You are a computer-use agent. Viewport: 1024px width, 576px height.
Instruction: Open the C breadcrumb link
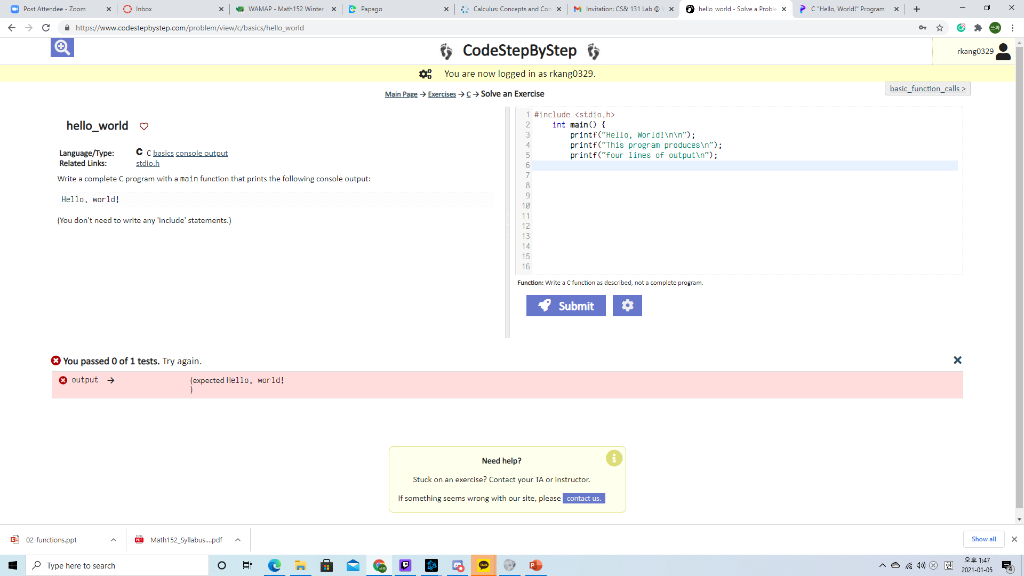coord(468,94)
